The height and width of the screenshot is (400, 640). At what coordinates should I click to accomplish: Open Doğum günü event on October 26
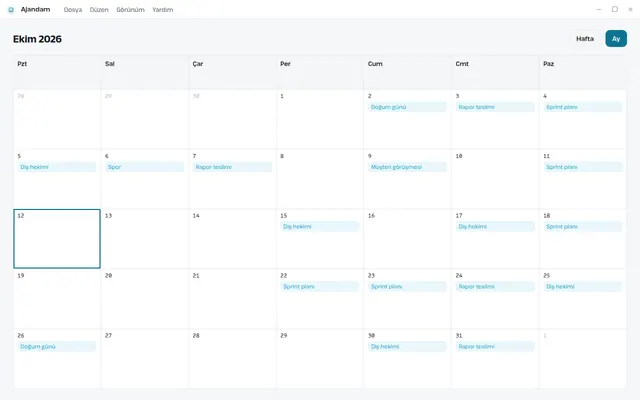[57, 347]
